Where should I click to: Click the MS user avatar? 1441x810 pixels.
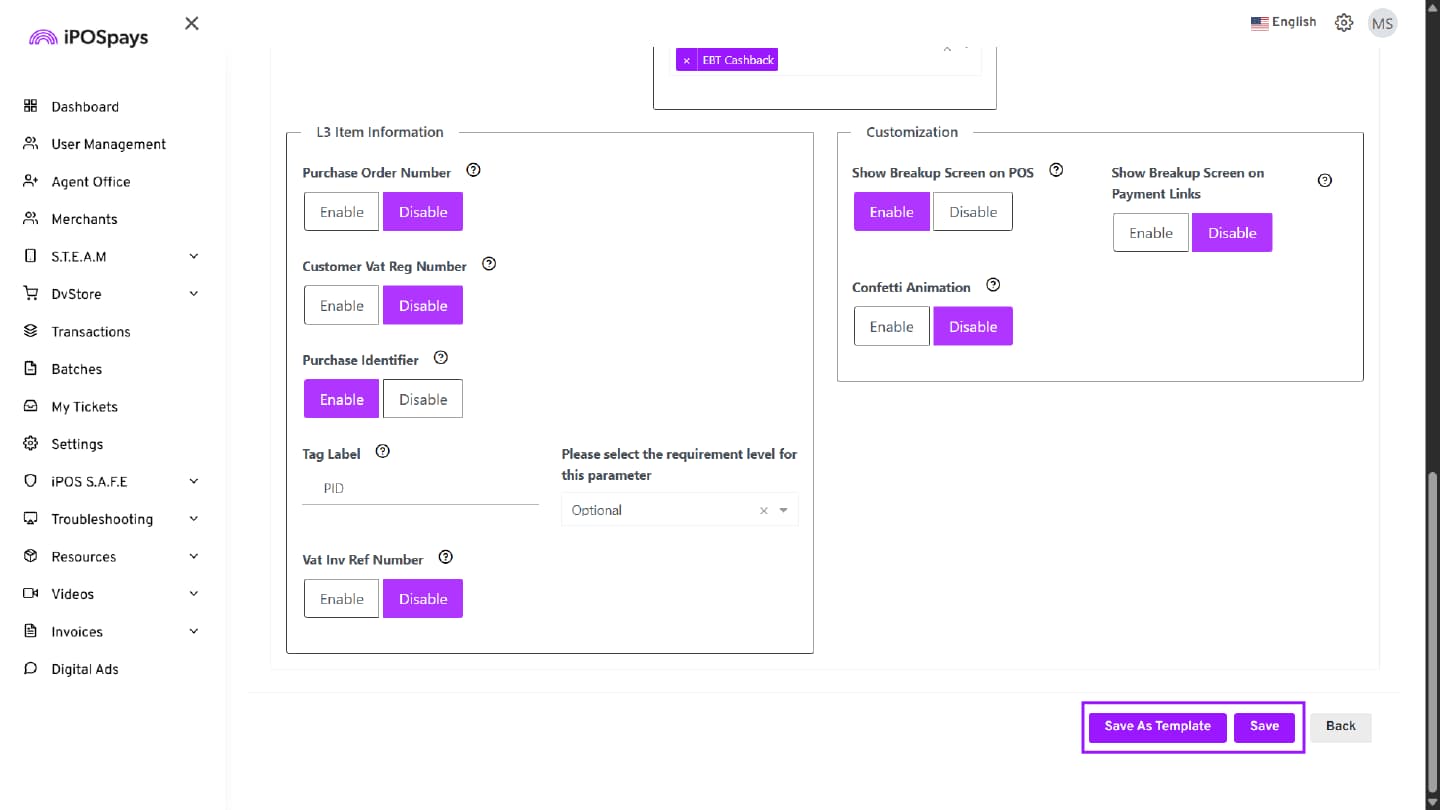(1382, 24)
